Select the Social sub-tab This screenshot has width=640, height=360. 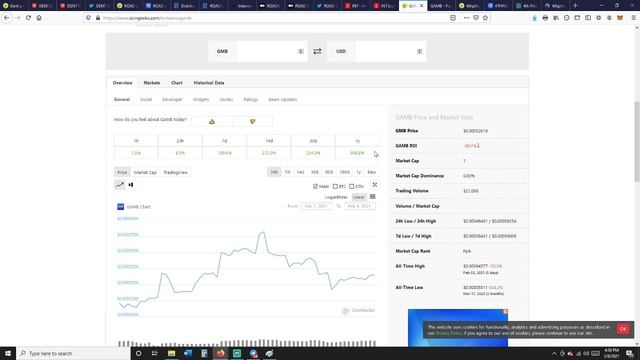146,100
